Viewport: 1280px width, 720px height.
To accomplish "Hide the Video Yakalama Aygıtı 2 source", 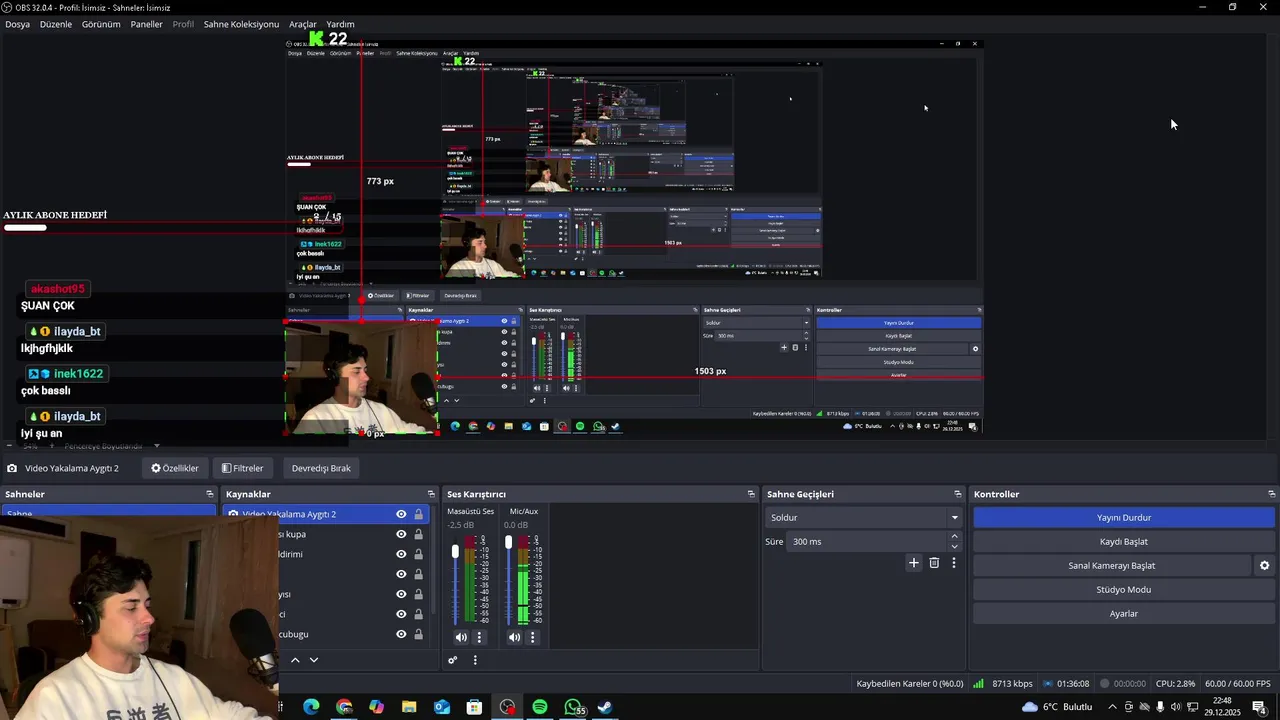I will point(401,514).
